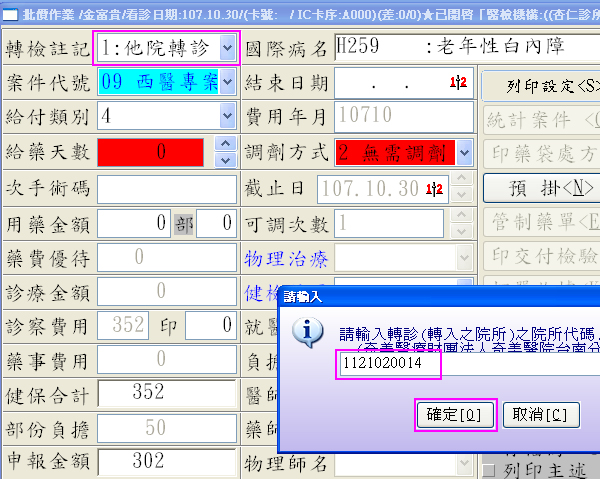Click the 結束日期 date field
600x479 pixels.
(390, 82)
